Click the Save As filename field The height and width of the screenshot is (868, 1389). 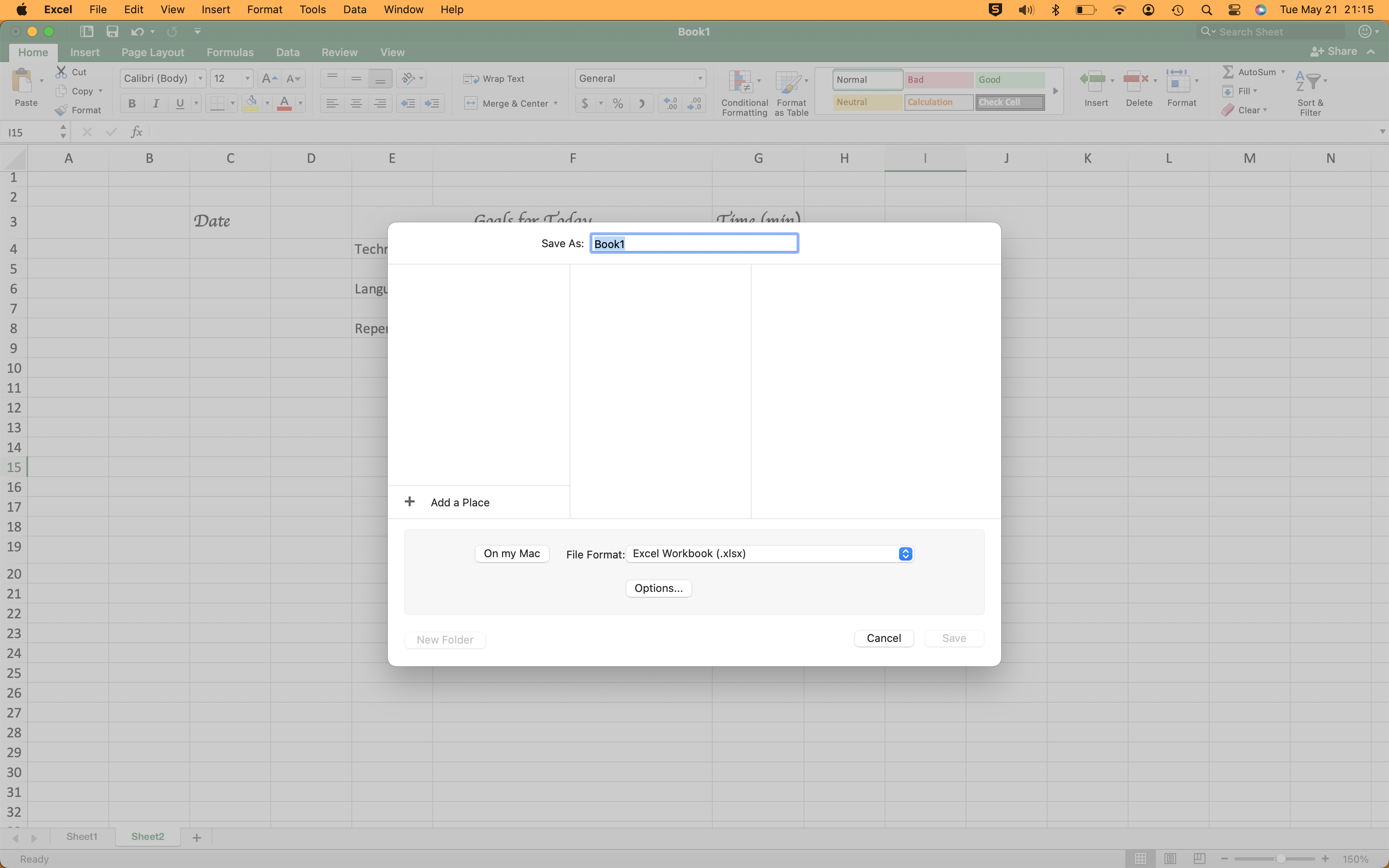point(693,243)
